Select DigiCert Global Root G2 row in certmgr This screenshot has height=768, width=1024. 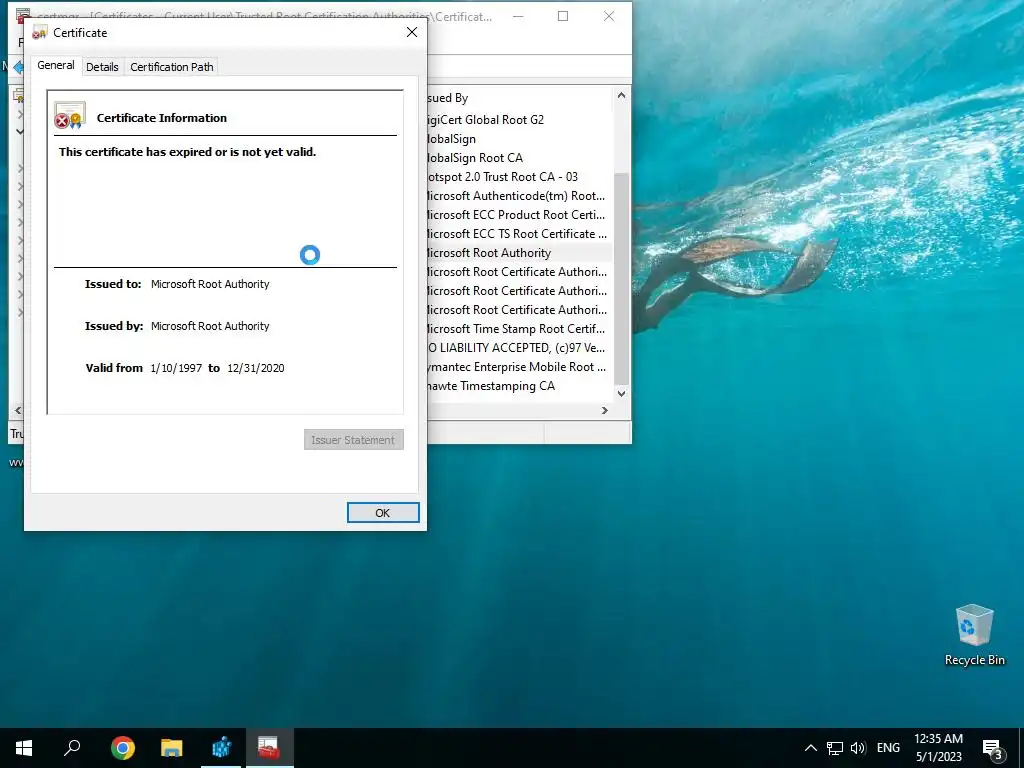tap(519, 120)
